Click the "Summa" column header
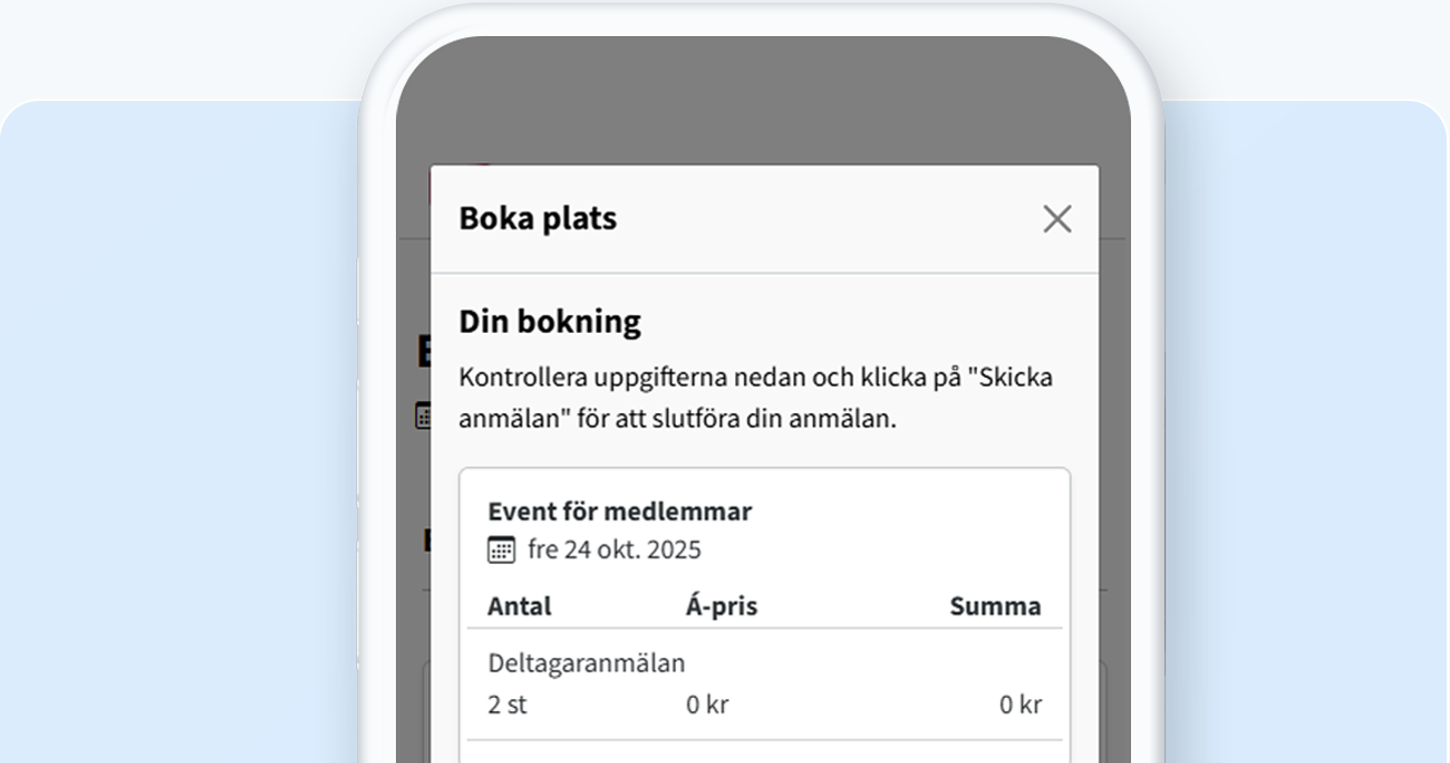This screenshot has width=1450, height=763. pyautogui.click(x=995, y=606)
